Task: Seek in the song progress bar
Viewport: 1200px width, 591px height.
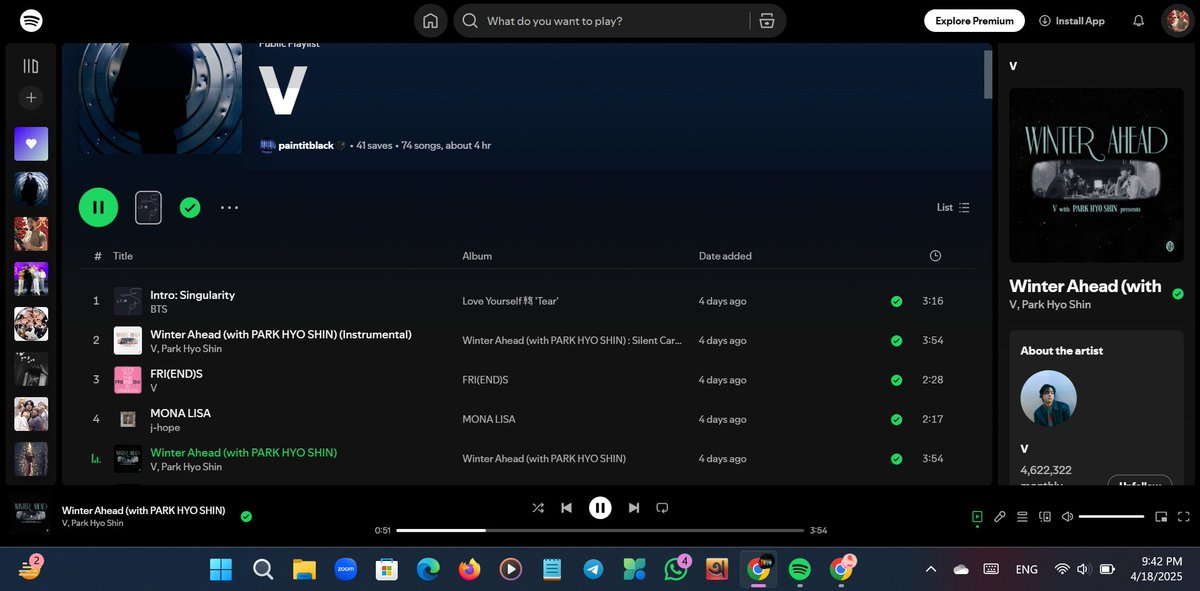Action: 600,530
